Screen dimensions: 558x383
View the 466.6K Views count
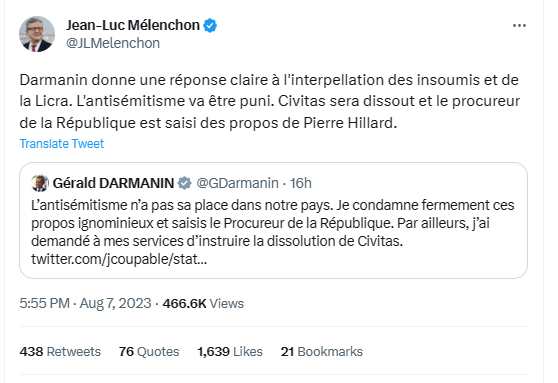coord(203,303)
